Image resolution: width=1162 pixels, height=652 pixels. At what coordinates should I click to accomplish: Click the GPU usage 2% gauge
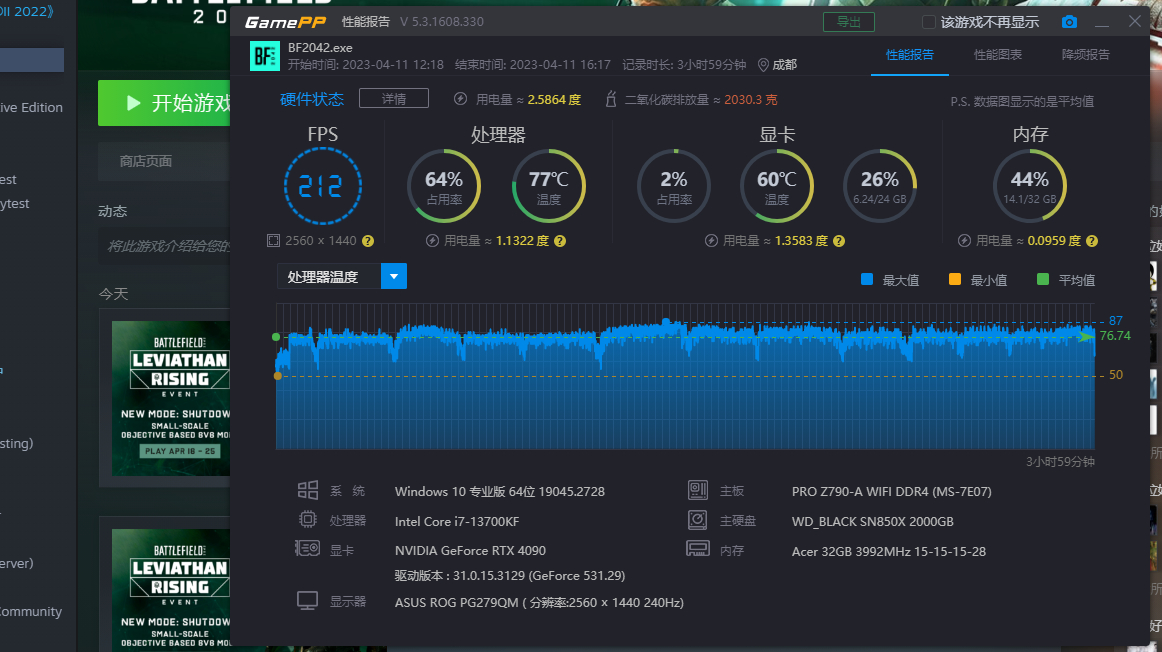674,186
